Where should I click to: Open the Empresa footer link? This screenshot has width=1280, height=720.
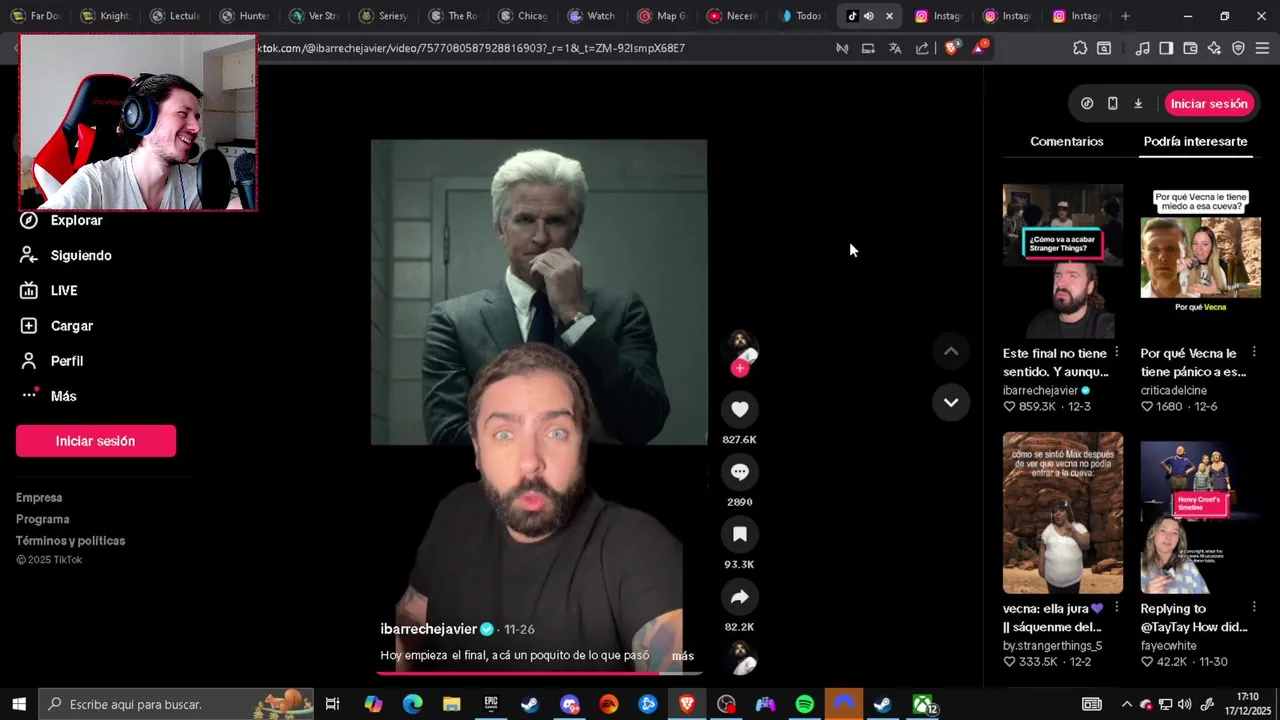click(39, 498)
